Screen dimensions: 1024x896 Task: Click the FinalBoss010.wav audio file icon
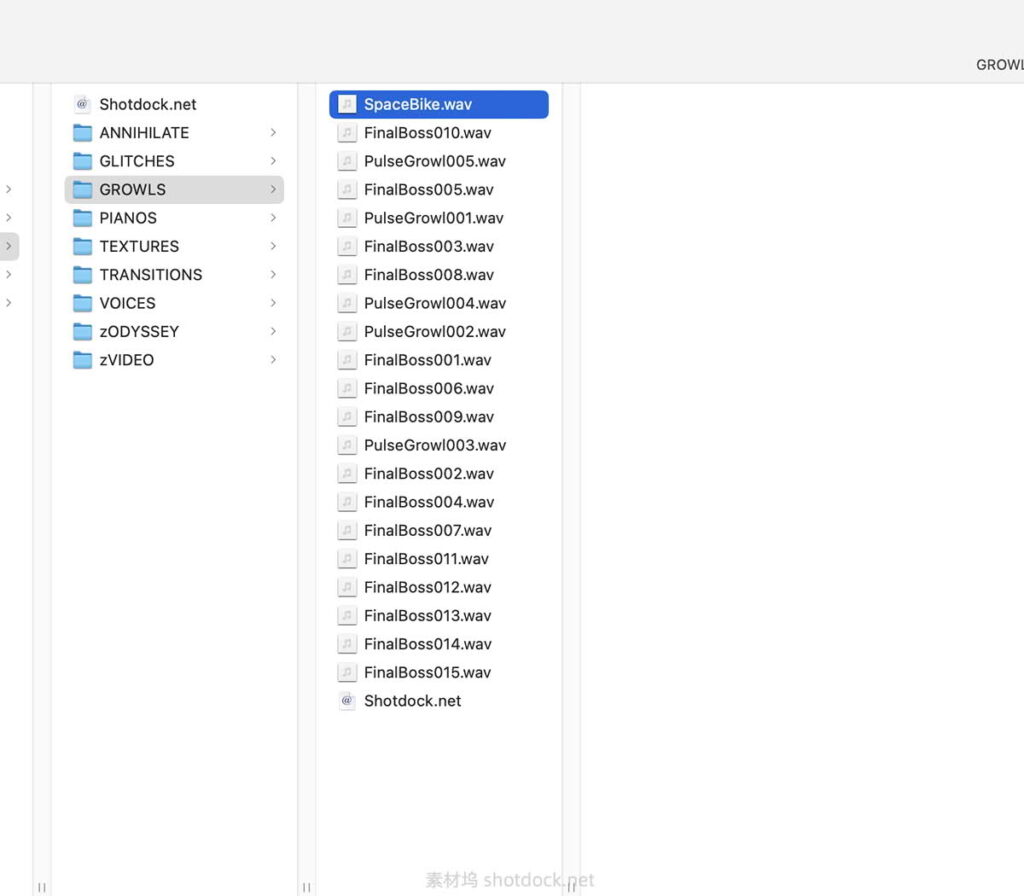coord(347,133)
